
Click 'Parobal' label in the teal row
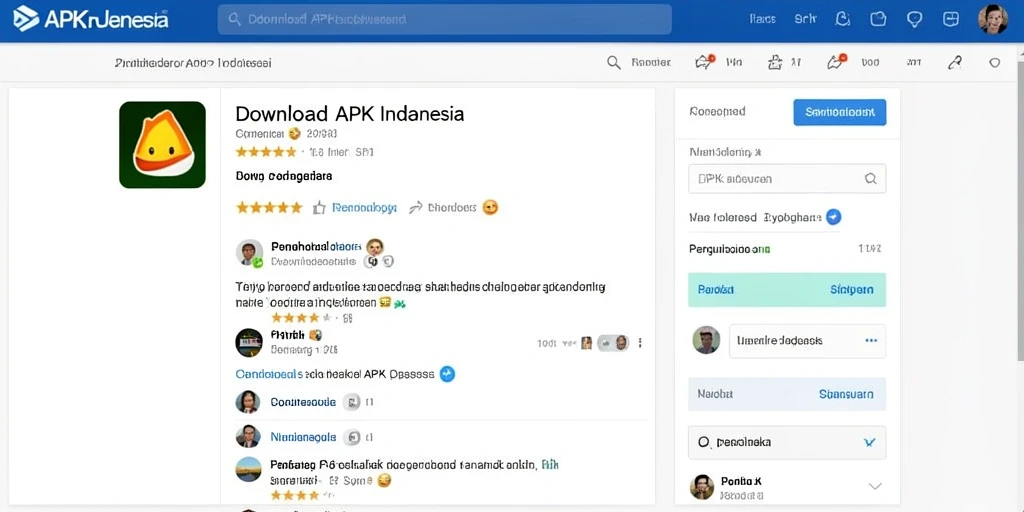click(716, 289)
